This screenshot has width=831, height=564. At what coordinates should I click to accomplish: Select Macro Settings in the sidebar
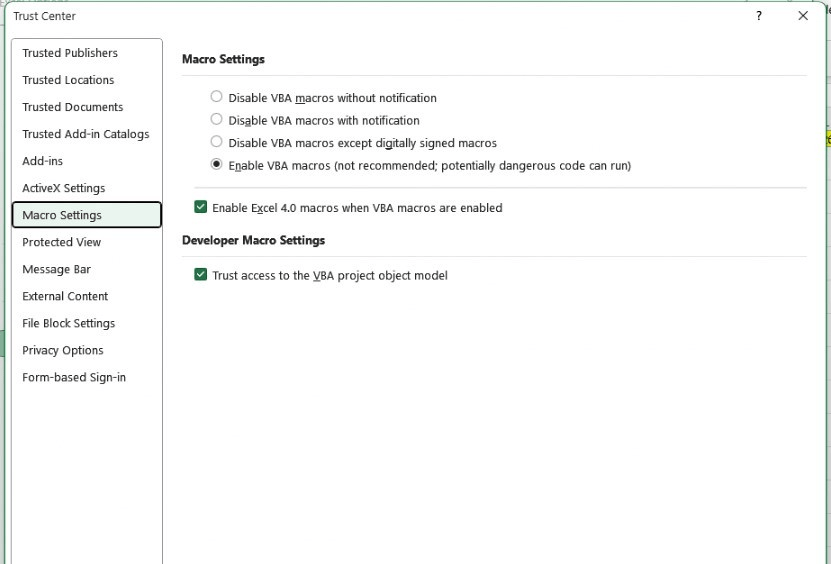click(87, 215)
